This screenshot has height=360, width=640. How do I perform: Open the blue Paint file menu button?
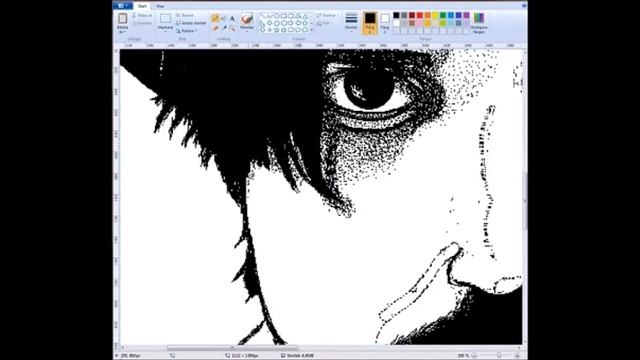(123, 6)
